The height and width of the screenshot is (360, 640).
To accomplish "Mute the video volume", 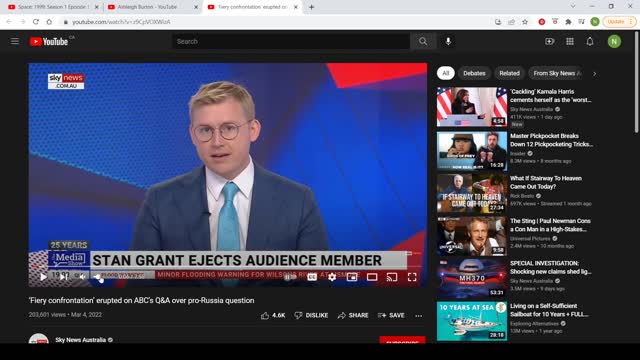I will [83, 277].
